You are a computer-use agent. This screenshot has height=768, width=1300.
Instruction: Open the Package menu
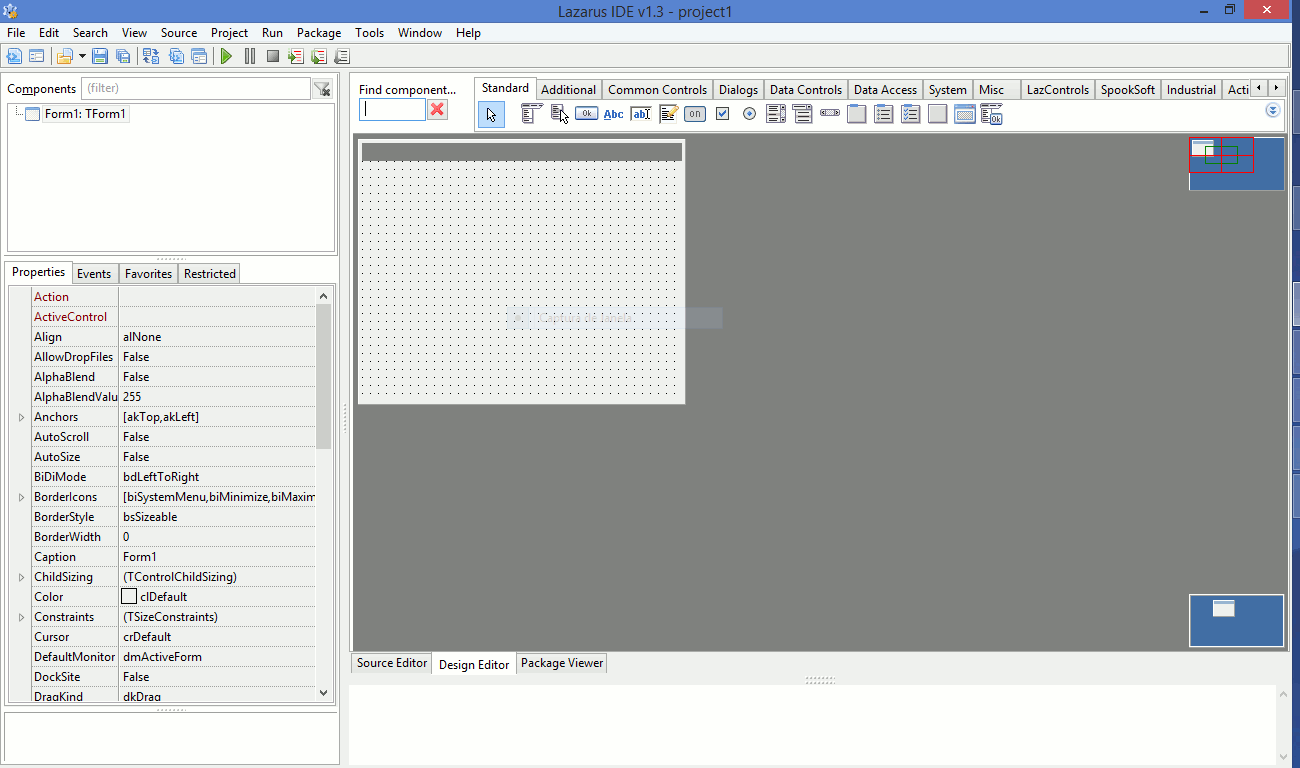tap(319, 33)
